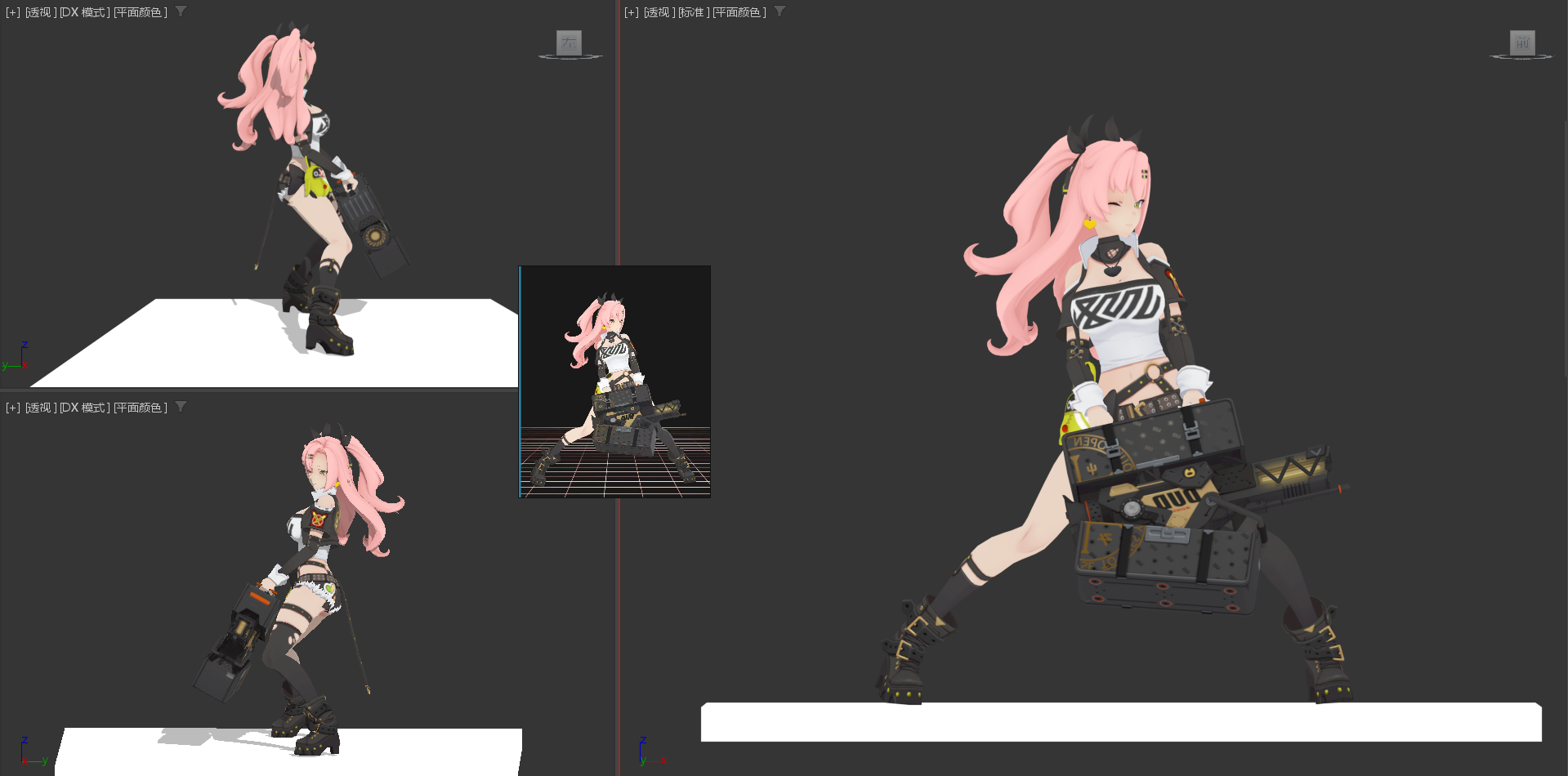
Task: Click the 前 face of the right viewport ViewCube
Action: pyautogui.click(x=1522, y=42)
